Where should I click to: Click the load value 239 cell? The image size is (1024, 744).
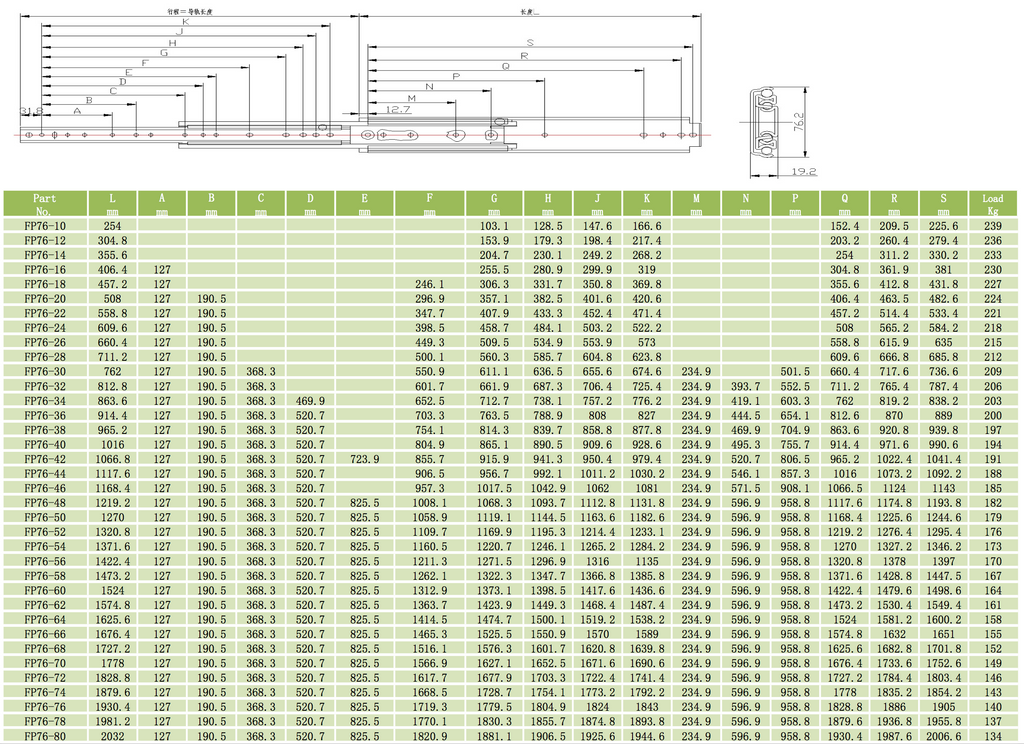point(992,226)
